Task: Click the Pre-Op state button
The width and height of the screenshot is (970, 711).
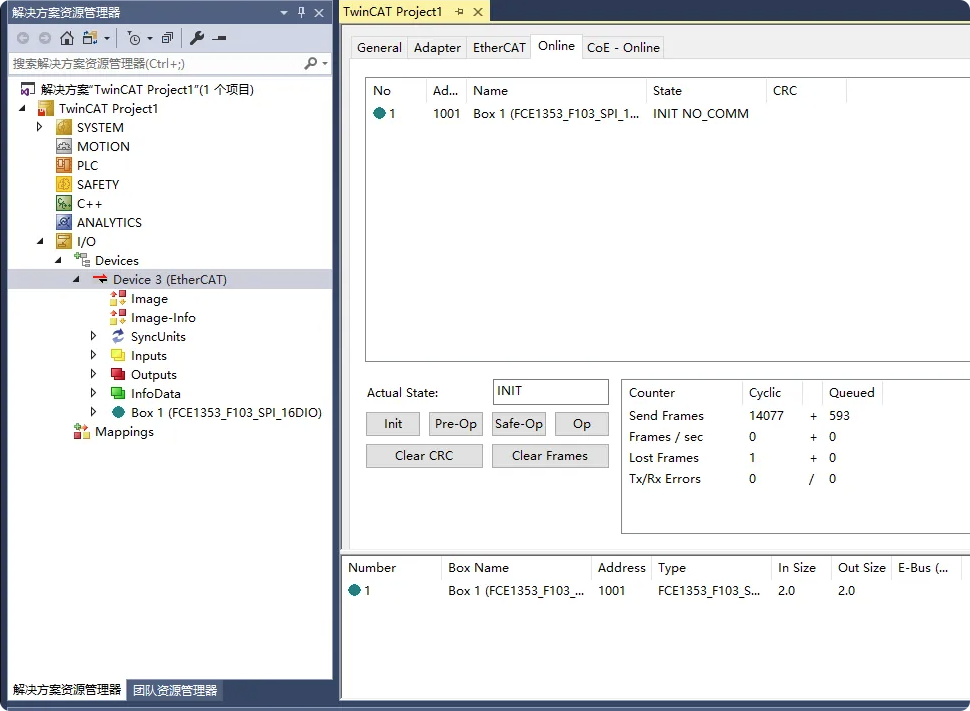Action: 456,424
